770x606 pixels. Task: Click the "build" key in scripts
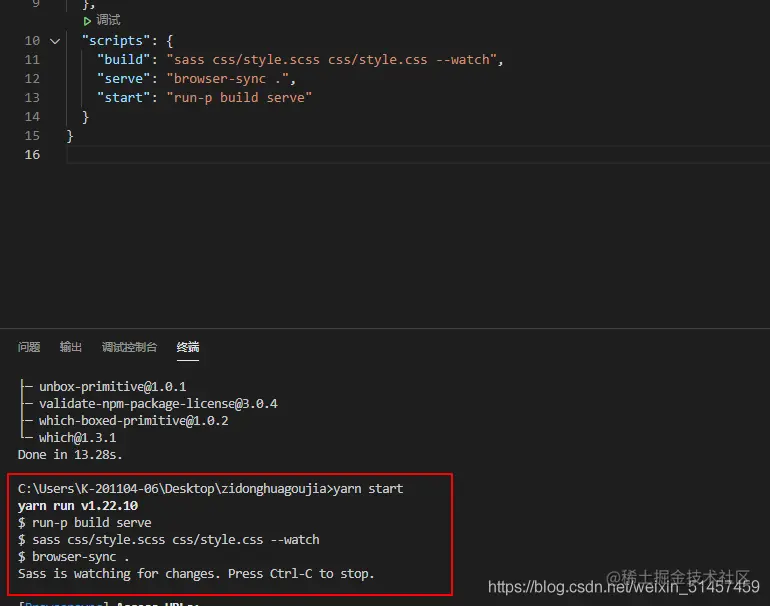(x=123, y=60)
